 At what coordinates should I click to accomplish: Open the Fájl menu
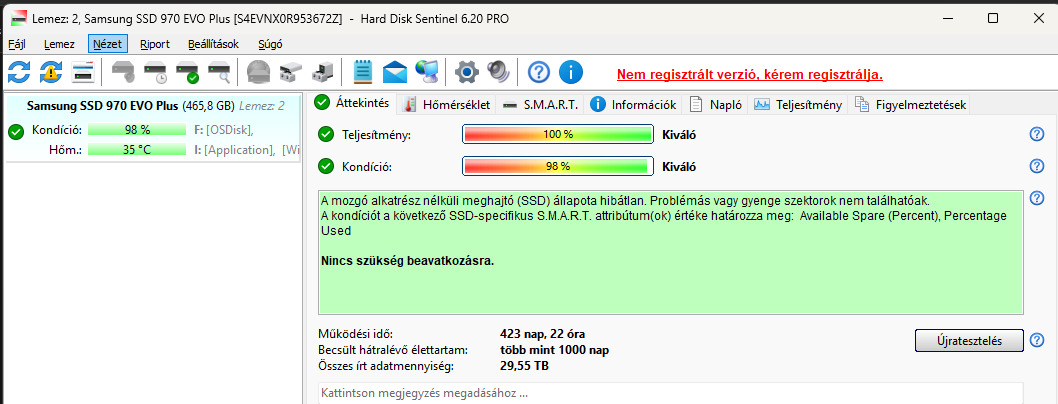(x=16, y=45)
